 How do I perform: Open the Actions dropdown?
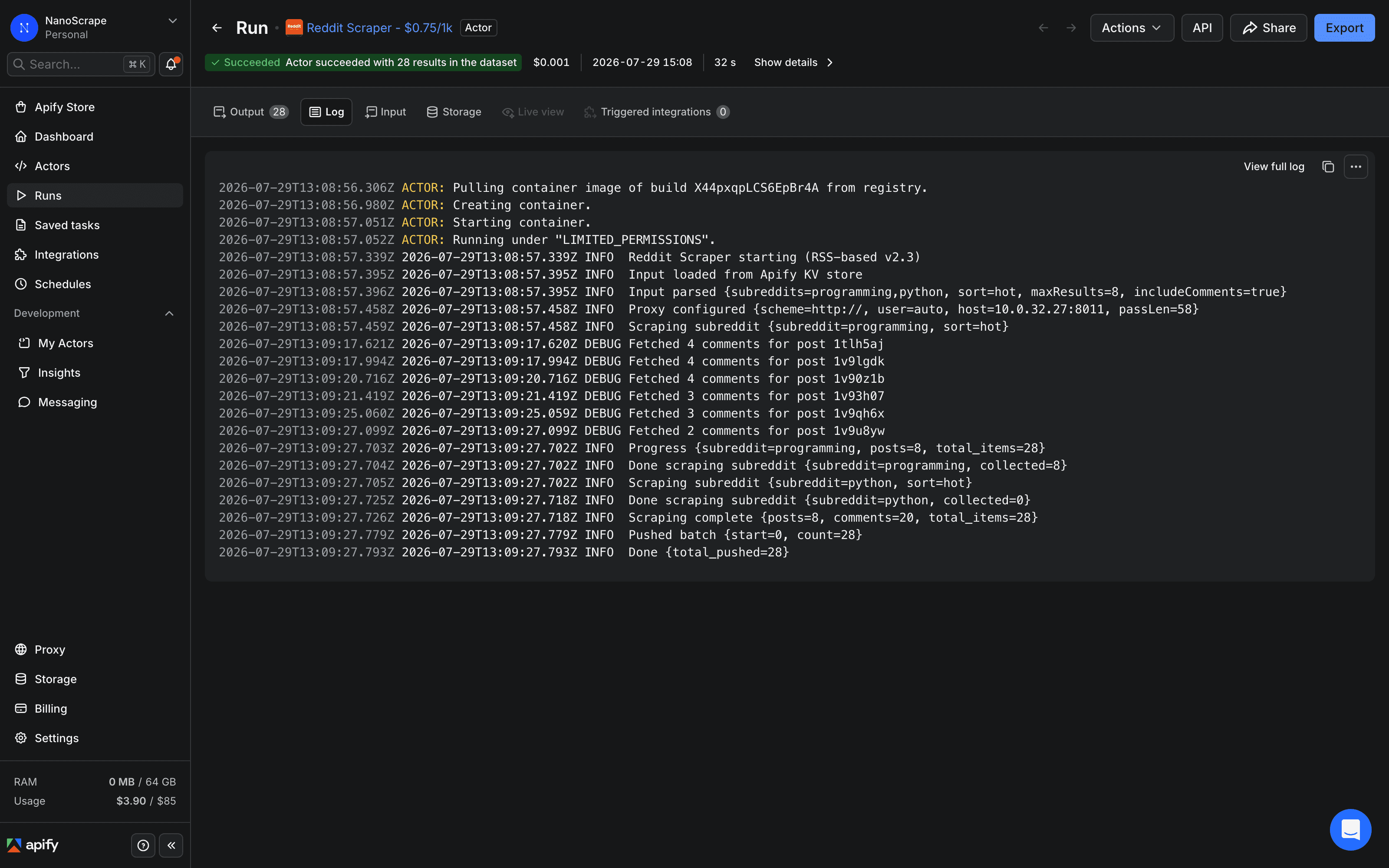1132,27
